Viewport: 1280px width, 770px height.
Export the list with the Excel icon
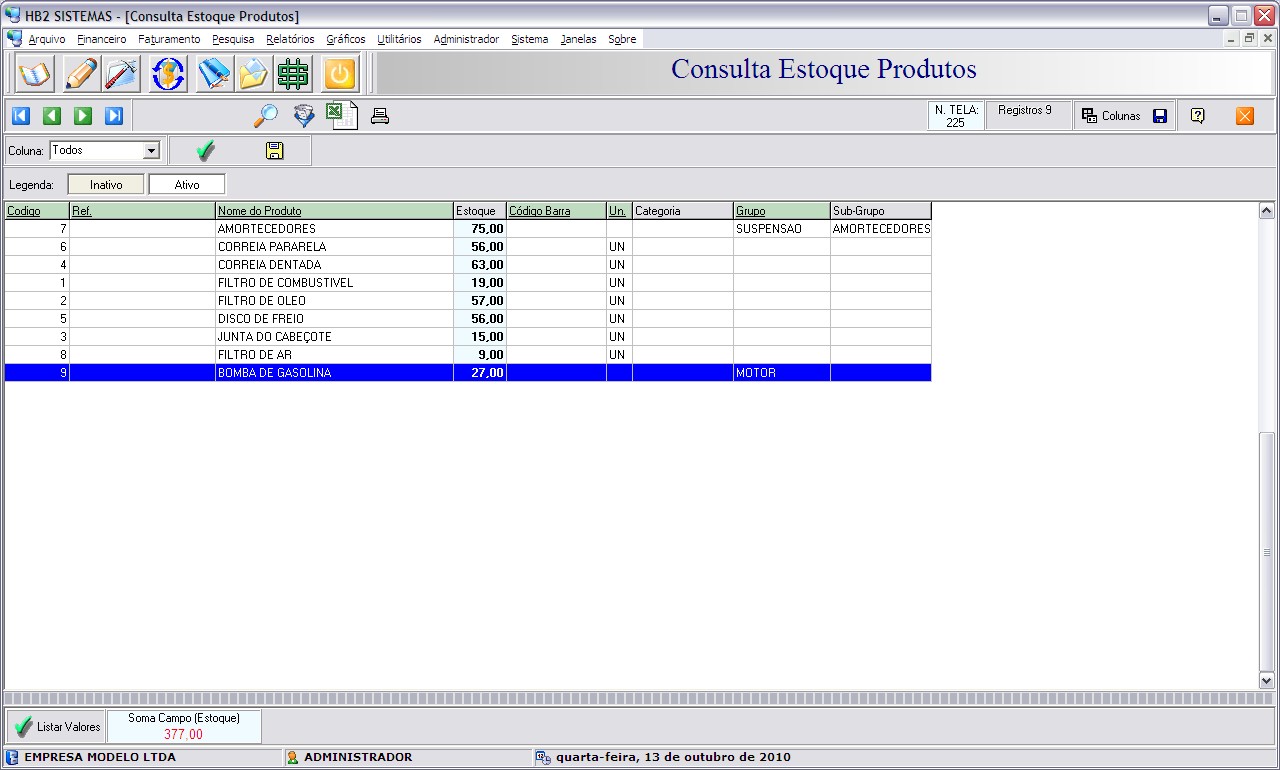point(340,116)
